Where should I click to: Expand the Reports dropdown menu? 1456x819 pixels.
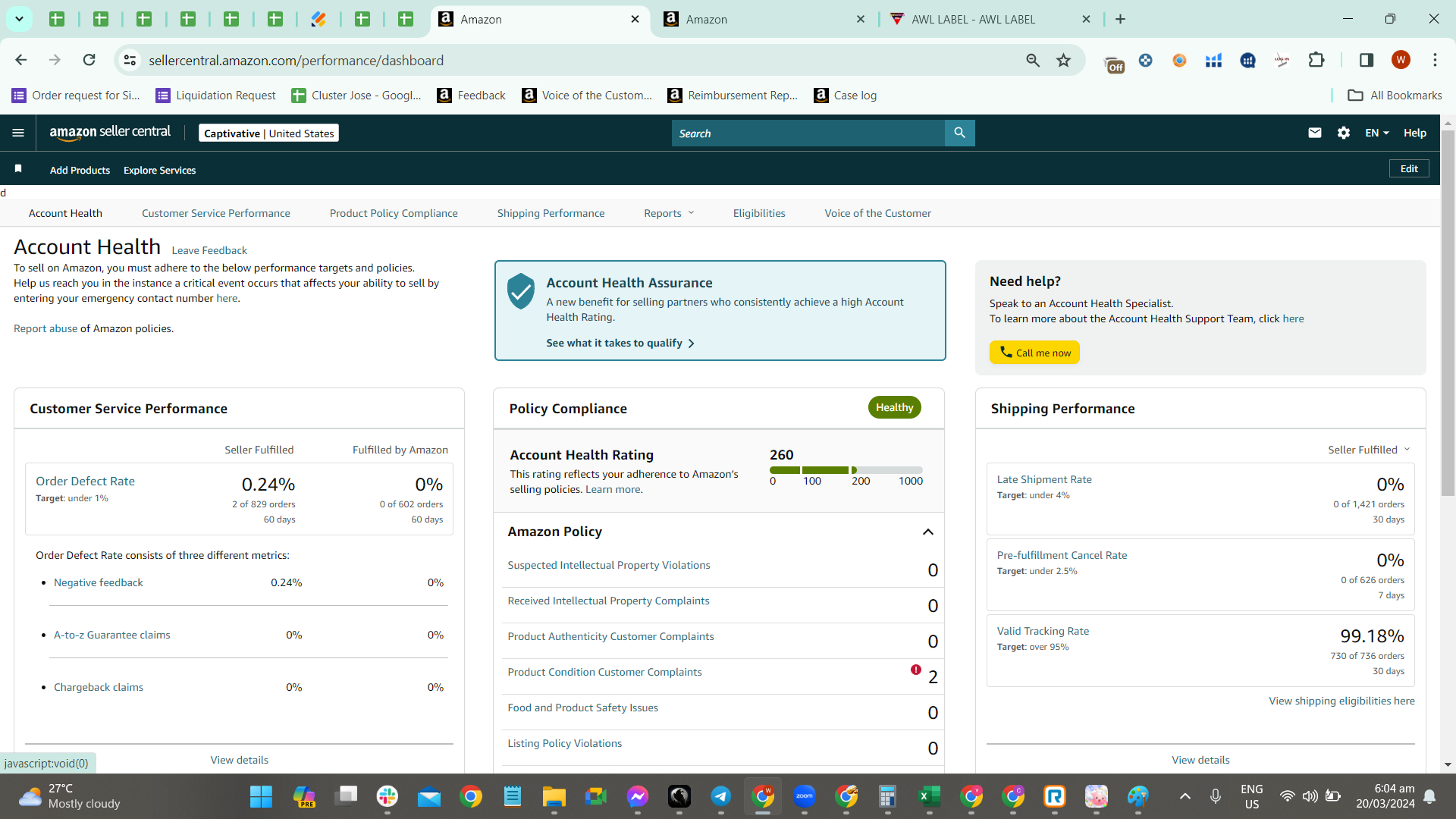pos(669,213)
